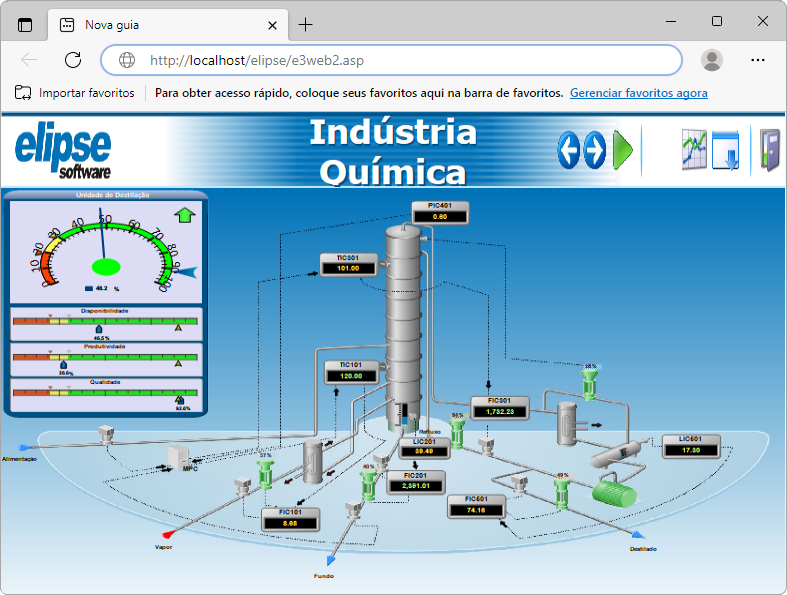Open the trend chart icon in header
The image size is (787, 595).
point(694,150)
